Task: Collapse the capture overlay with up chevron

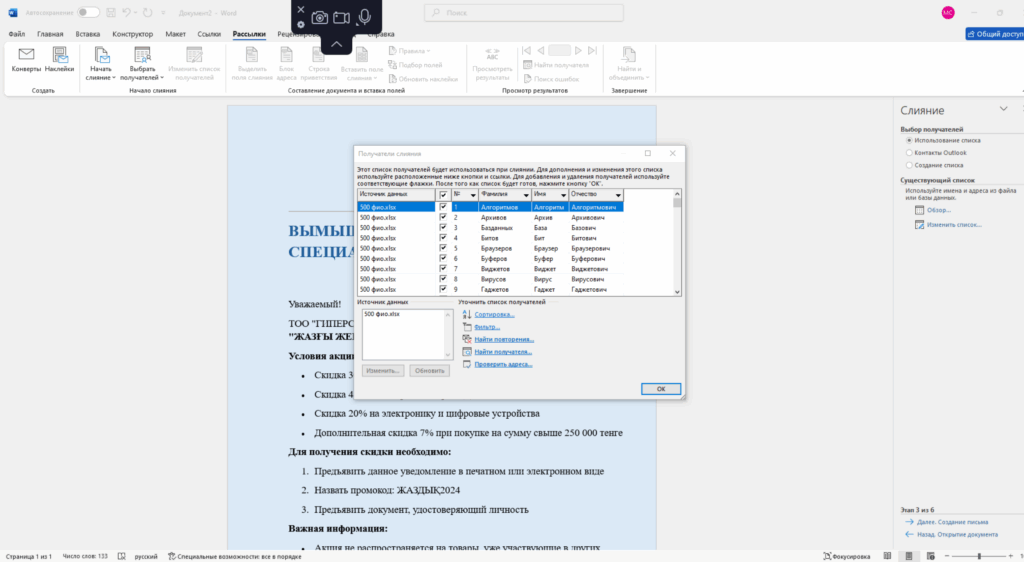Action: point(336,44)
